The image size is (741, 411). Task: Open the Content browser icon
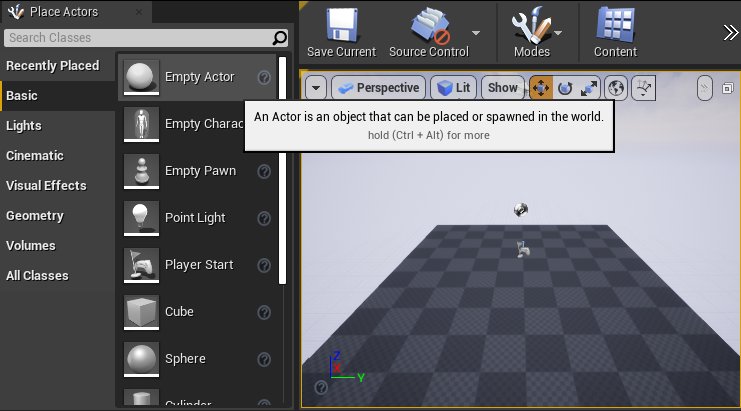point(615,24)
